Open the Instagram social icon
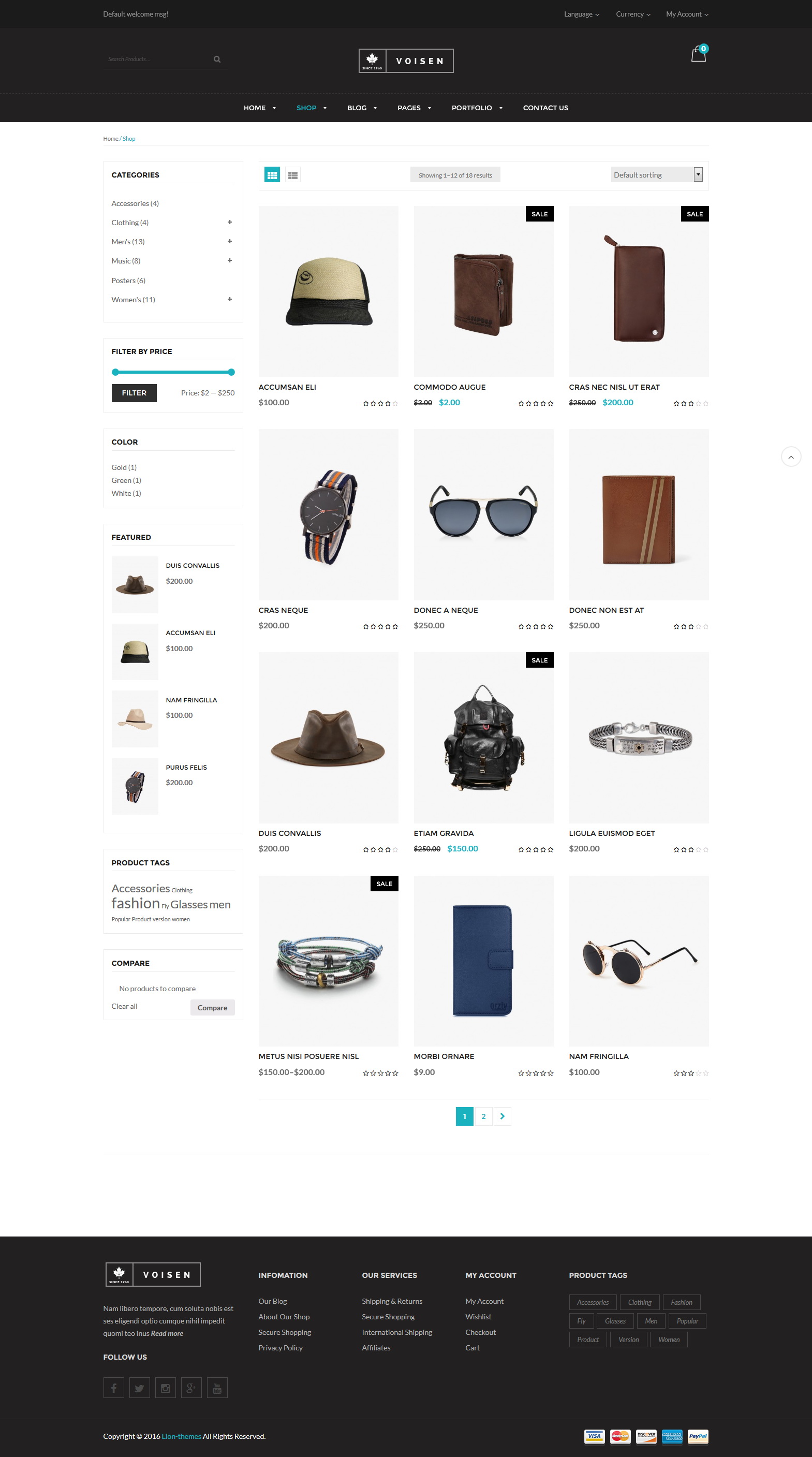Screen dimensions: 812x1457 coord(166,1388)
